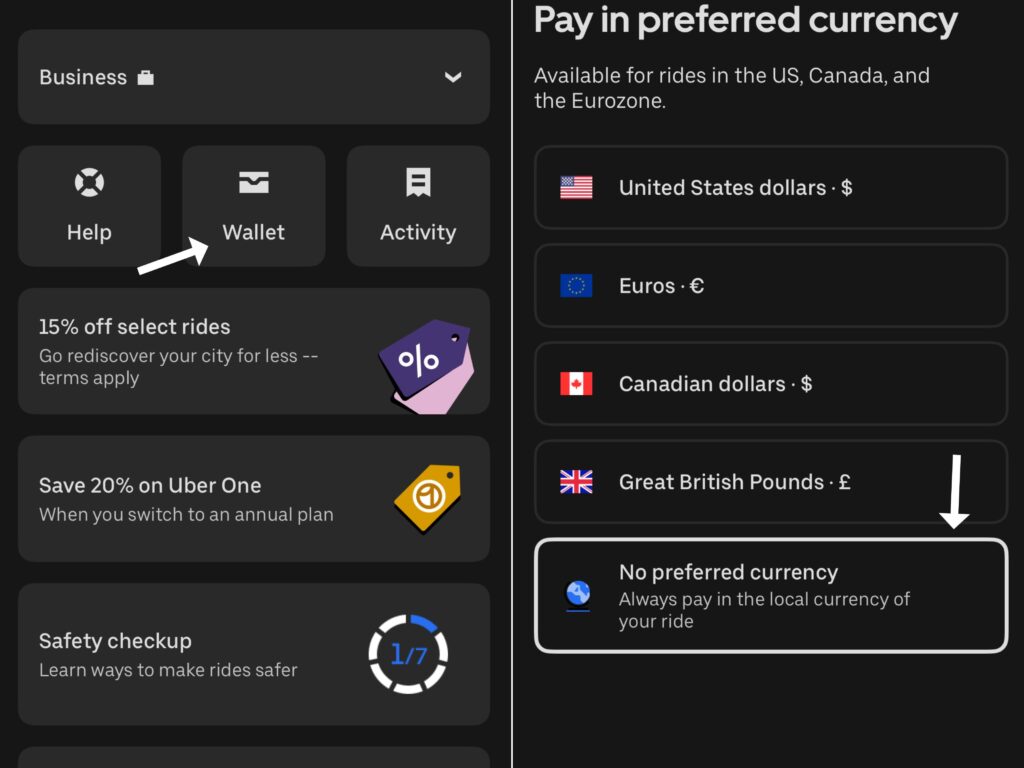Click the United States flag icon
Viewport: 1024px width, 768px height.
point(576,187)
